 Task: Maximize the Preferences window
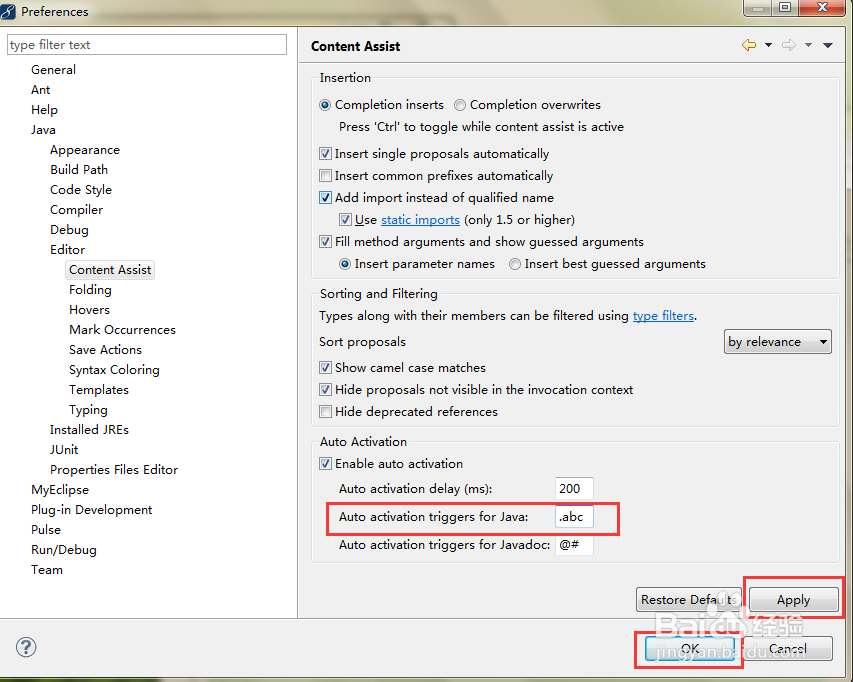pyautogui.click(x=784, y=7)
